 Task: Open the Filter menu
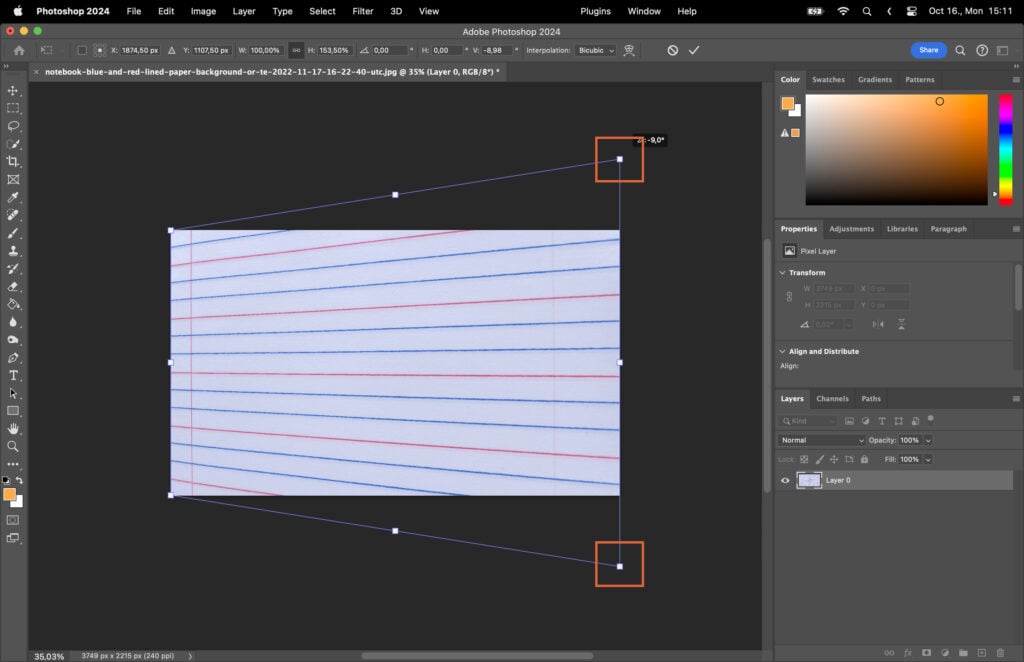(x=362, y=11)
